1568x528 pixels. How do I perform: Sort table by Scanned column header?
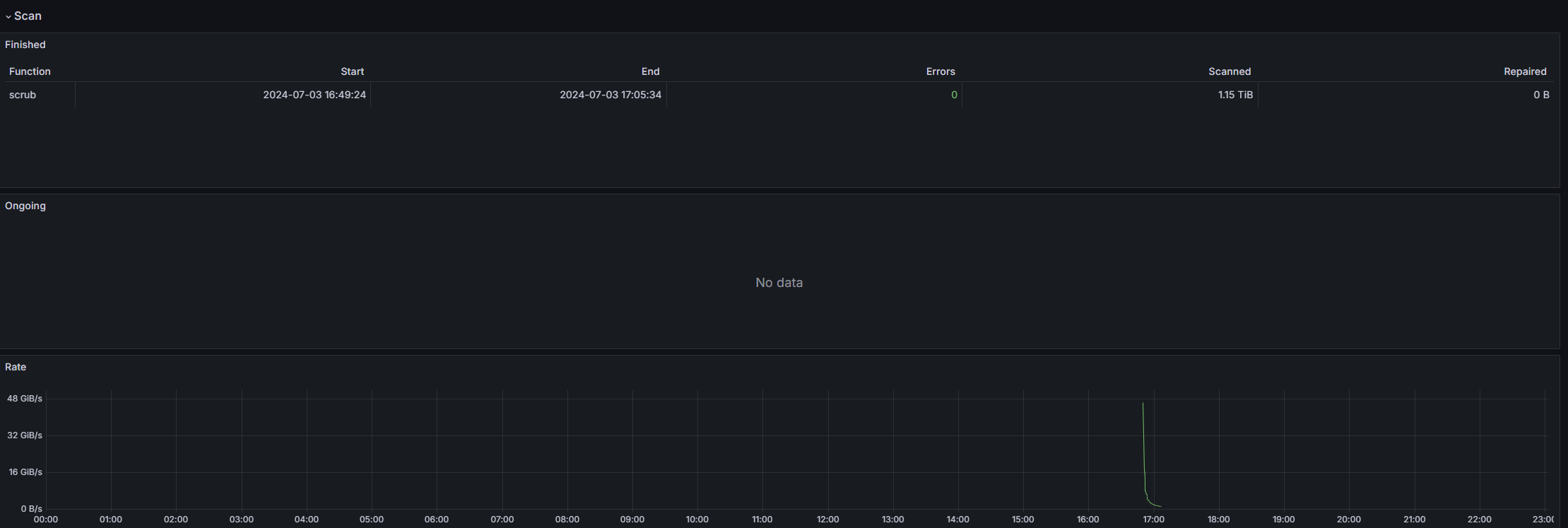coord(1229,71)
